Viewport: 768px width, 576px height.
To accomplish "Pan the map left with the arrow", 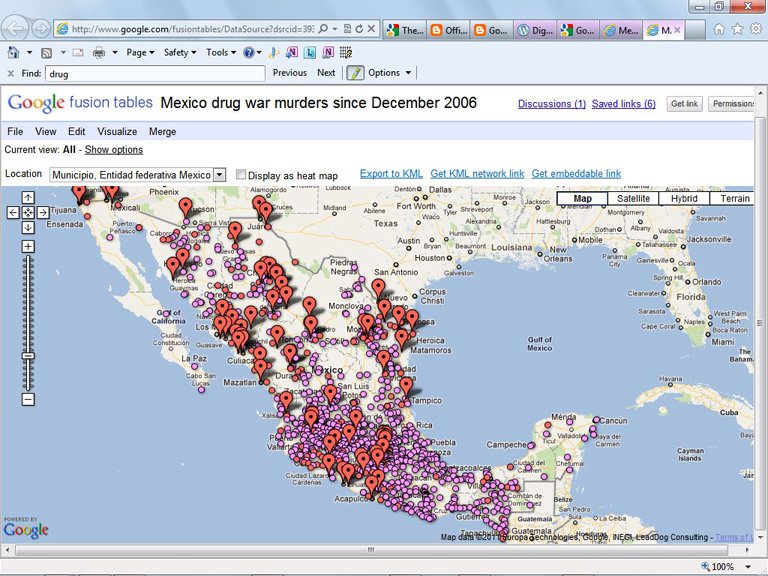I will click(13, 213).
